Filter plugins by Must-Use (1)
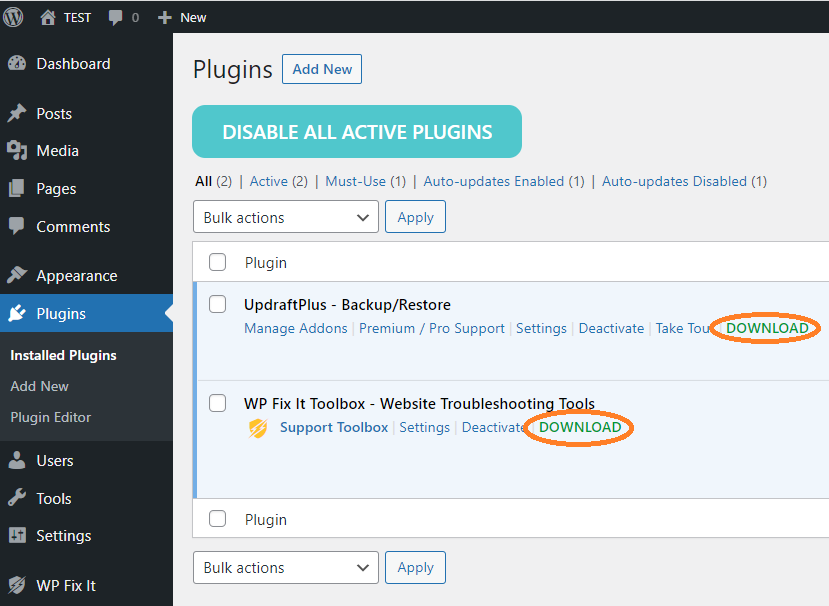829x606 pixels. [365, 181]
